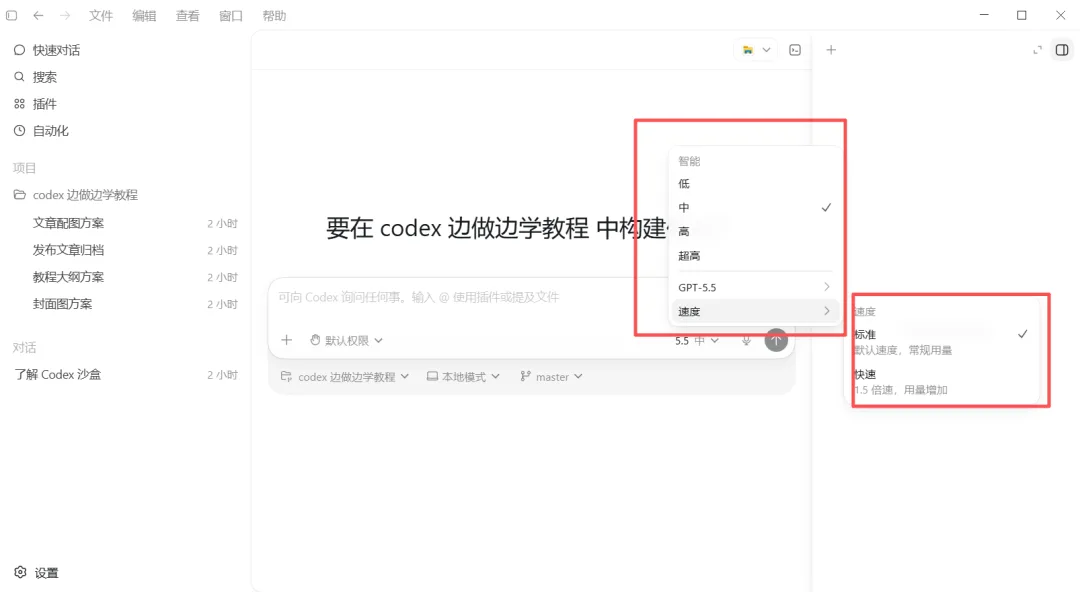This screenshot has width=1080, height=592.
Task: Maximize the application window
Action: pyautogui.click(x=1021, y=15)
